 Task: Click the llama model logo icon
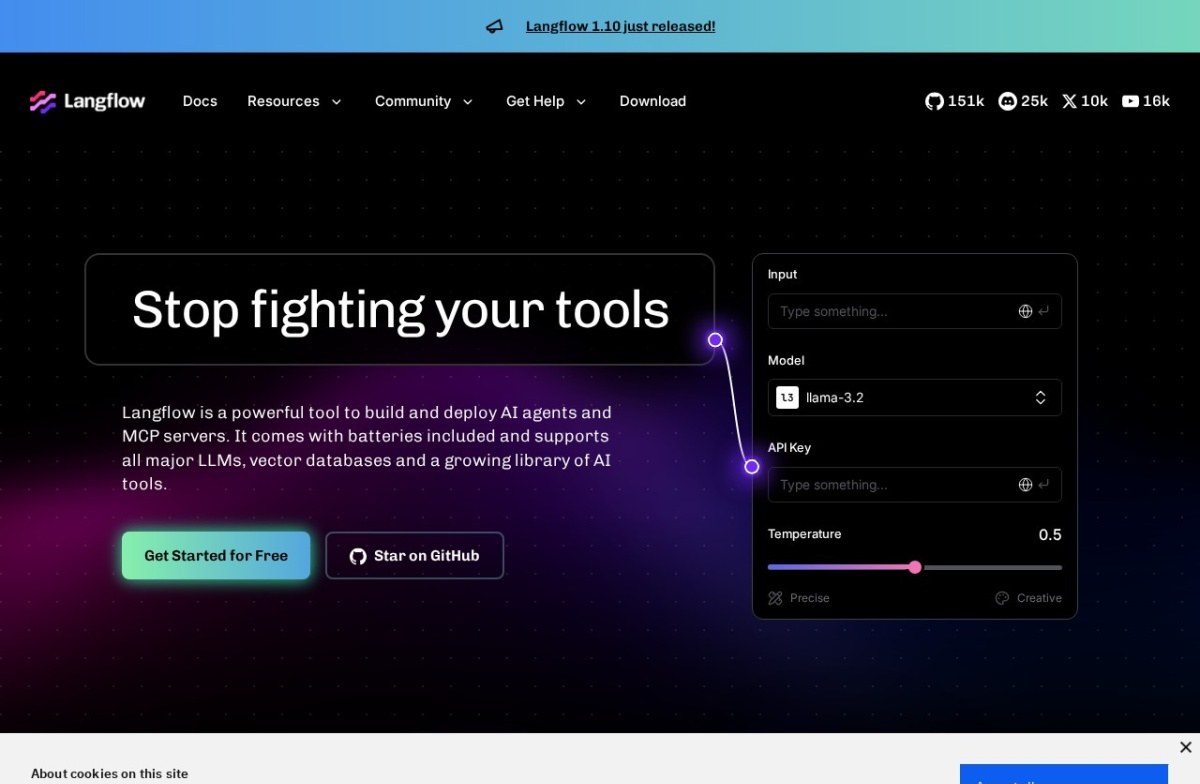pos(787,398)
